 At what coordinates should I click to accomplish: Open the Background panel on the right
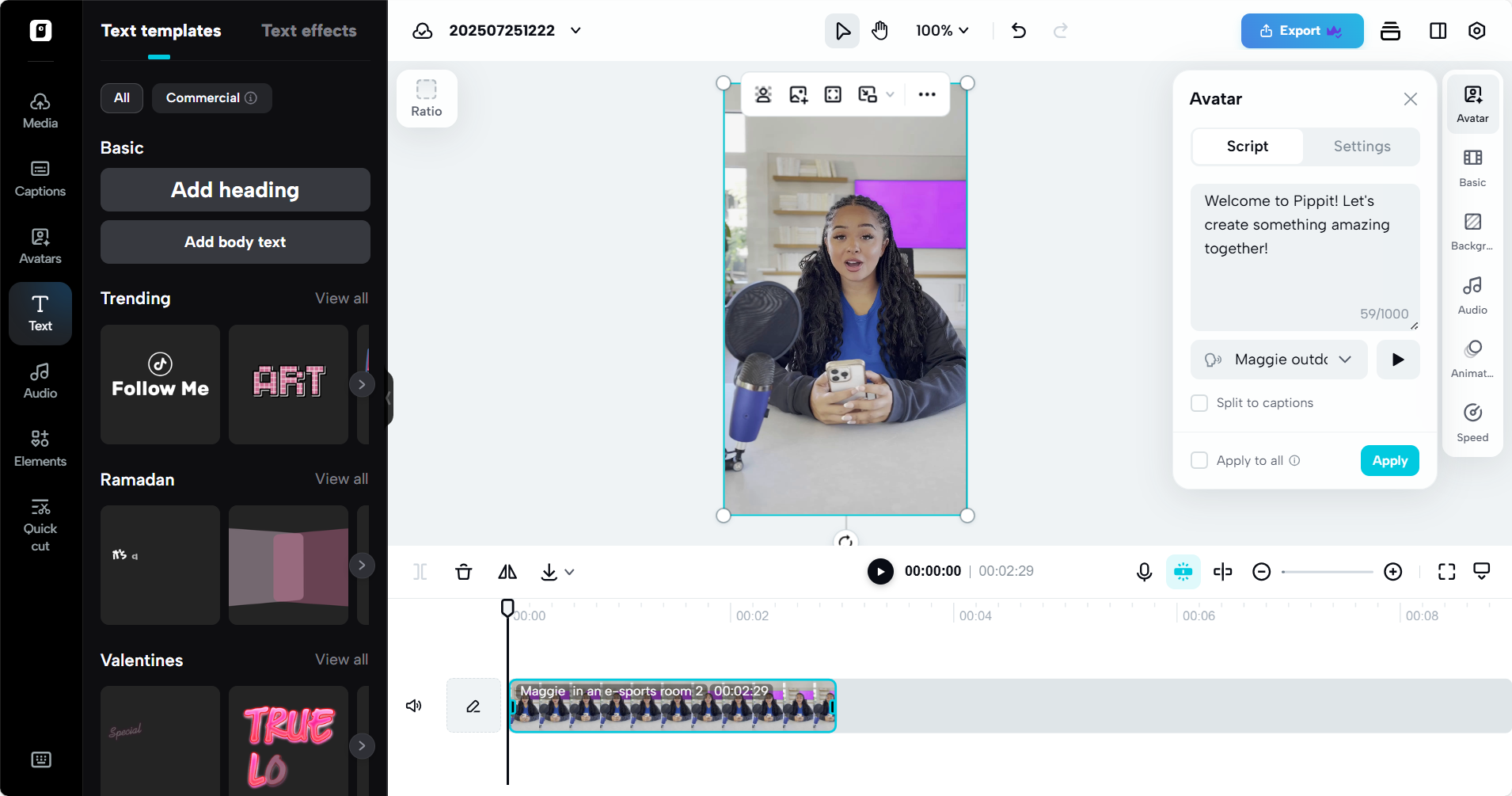[x=1472, y=230]
